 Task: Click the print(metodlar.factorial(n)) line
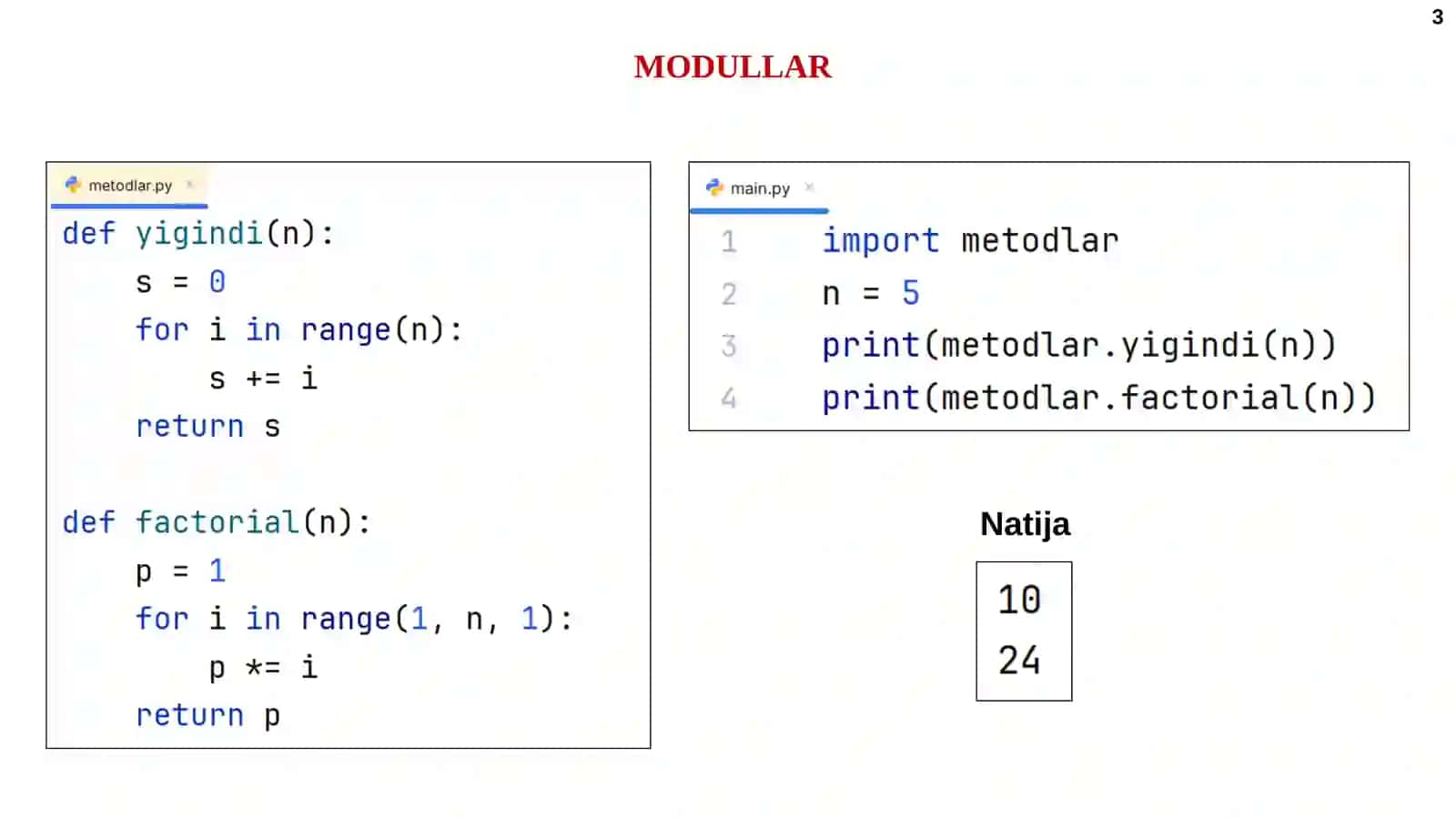(x=1099, y=399)
